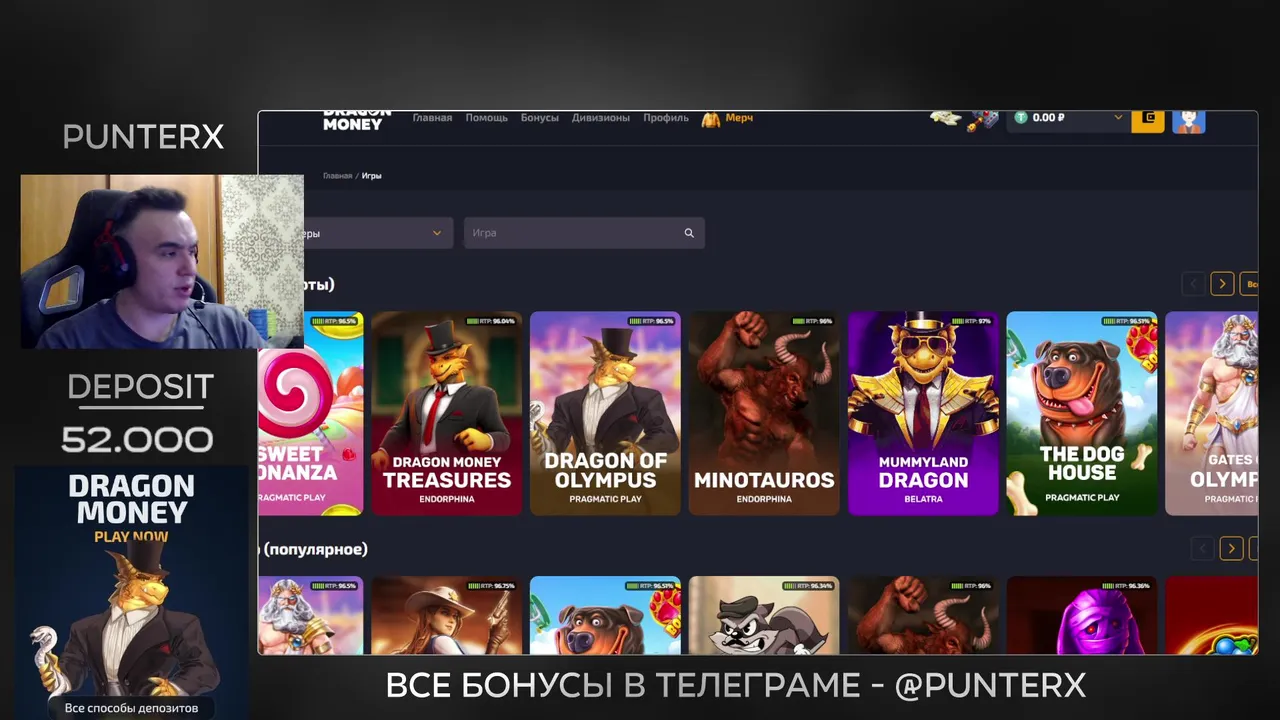Go to the Бонусы page
This screenshot has width=1280, height=720.
(x=540, y=118)
